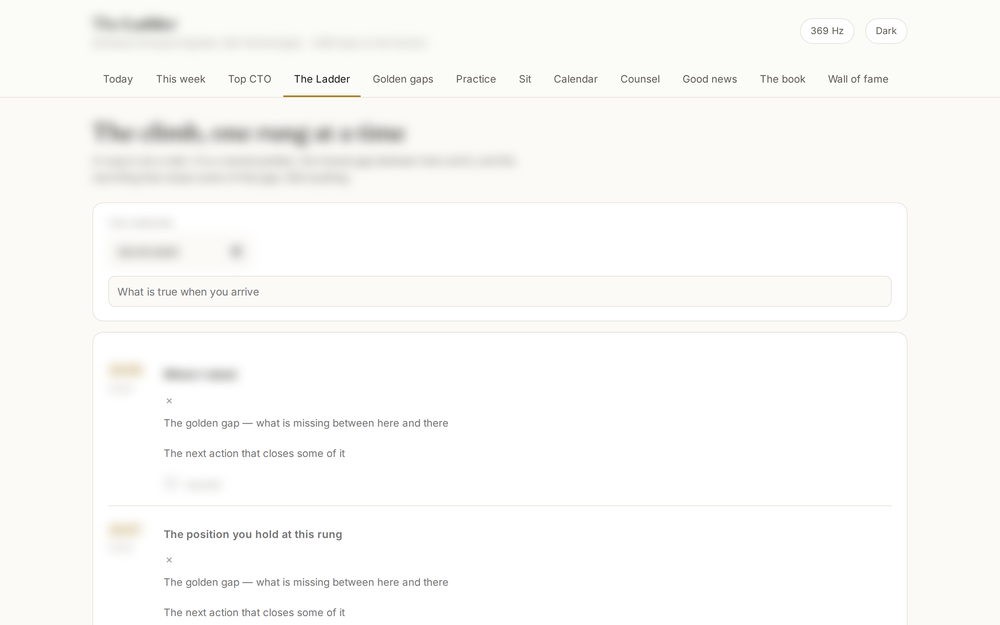The width and height of the screenshot is (1000, 625).
Task: Focus golden gap field under 'The position you hold'
Action: [x=527, y=582]
